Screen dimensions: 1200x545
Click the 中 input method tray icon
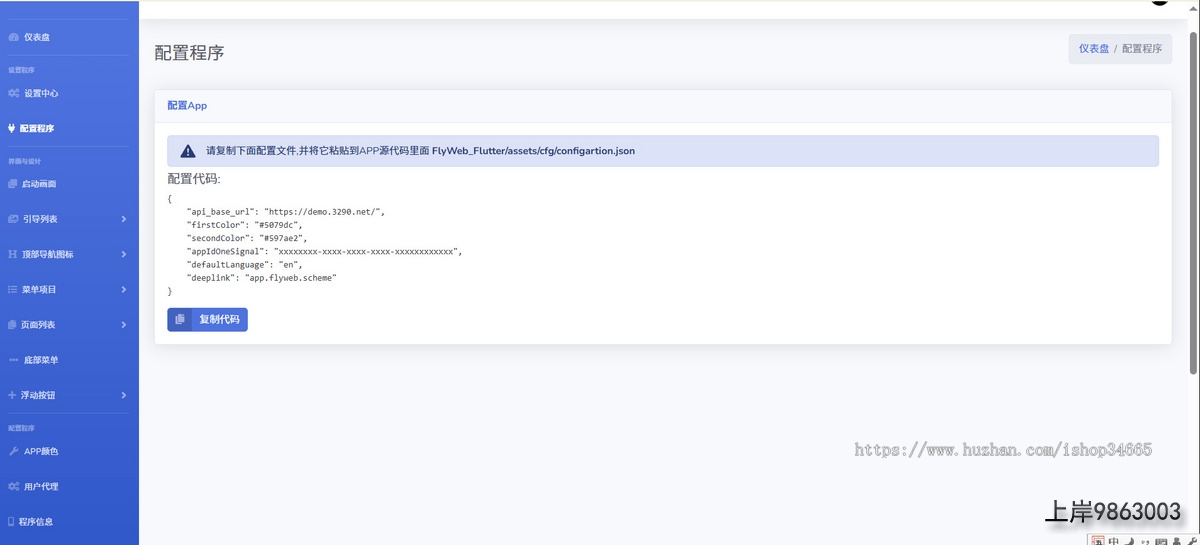(1113, 541)
